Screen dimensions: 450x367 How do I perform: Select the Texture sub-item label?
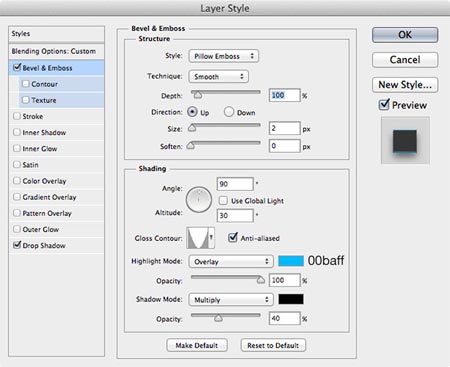[x=44, y=100]
